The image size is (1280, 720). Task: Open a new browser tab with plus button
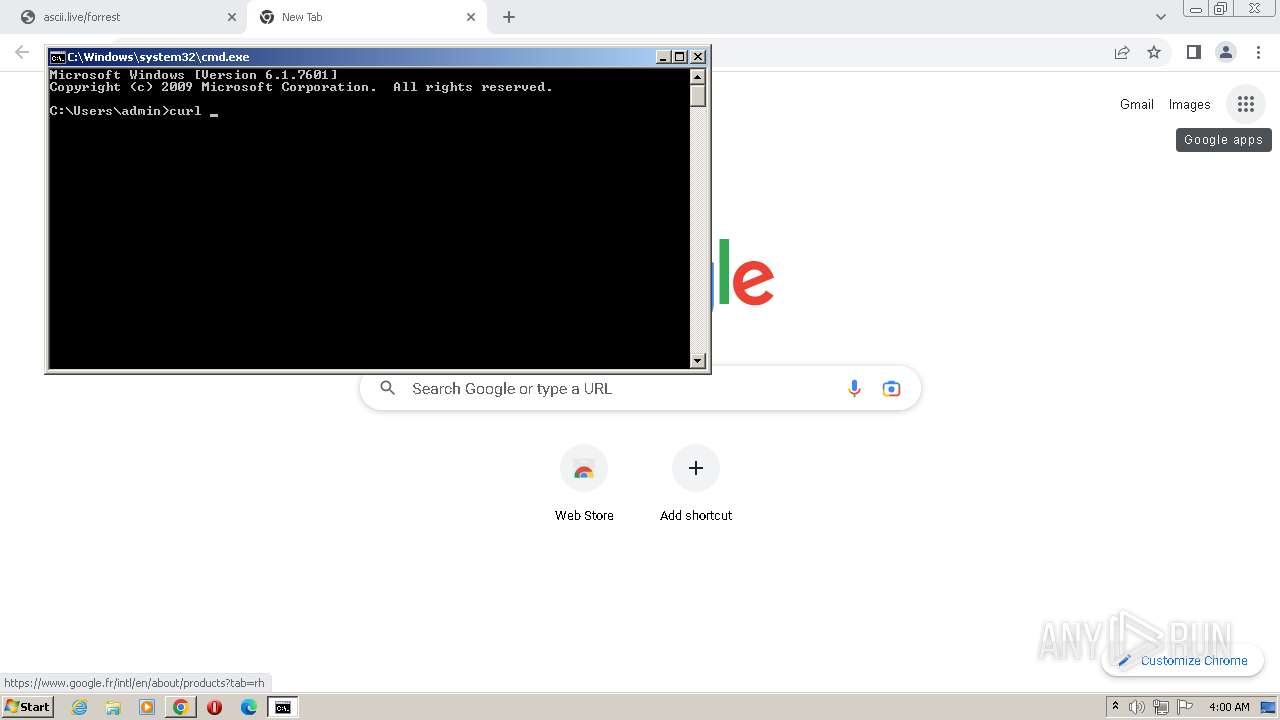point(509,17)
